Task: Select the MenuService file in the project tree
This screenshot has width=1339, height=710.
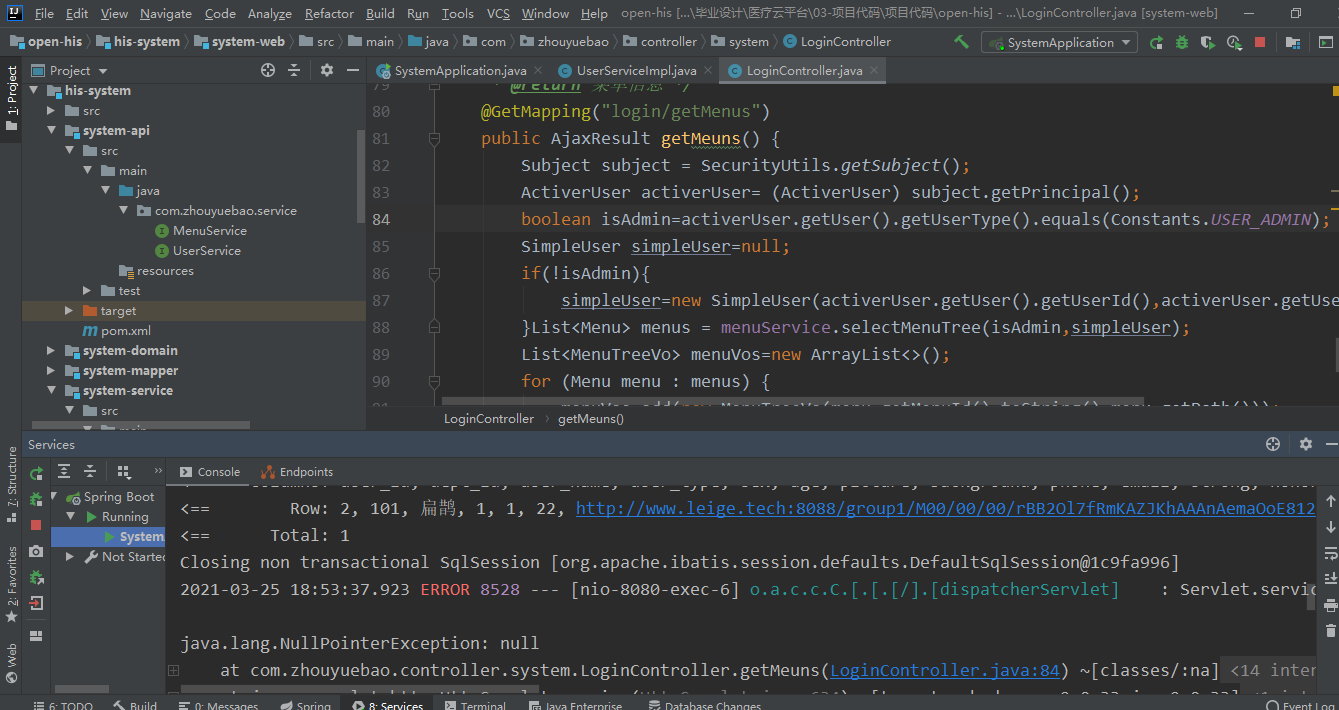Action: click(x=209, y=230)
